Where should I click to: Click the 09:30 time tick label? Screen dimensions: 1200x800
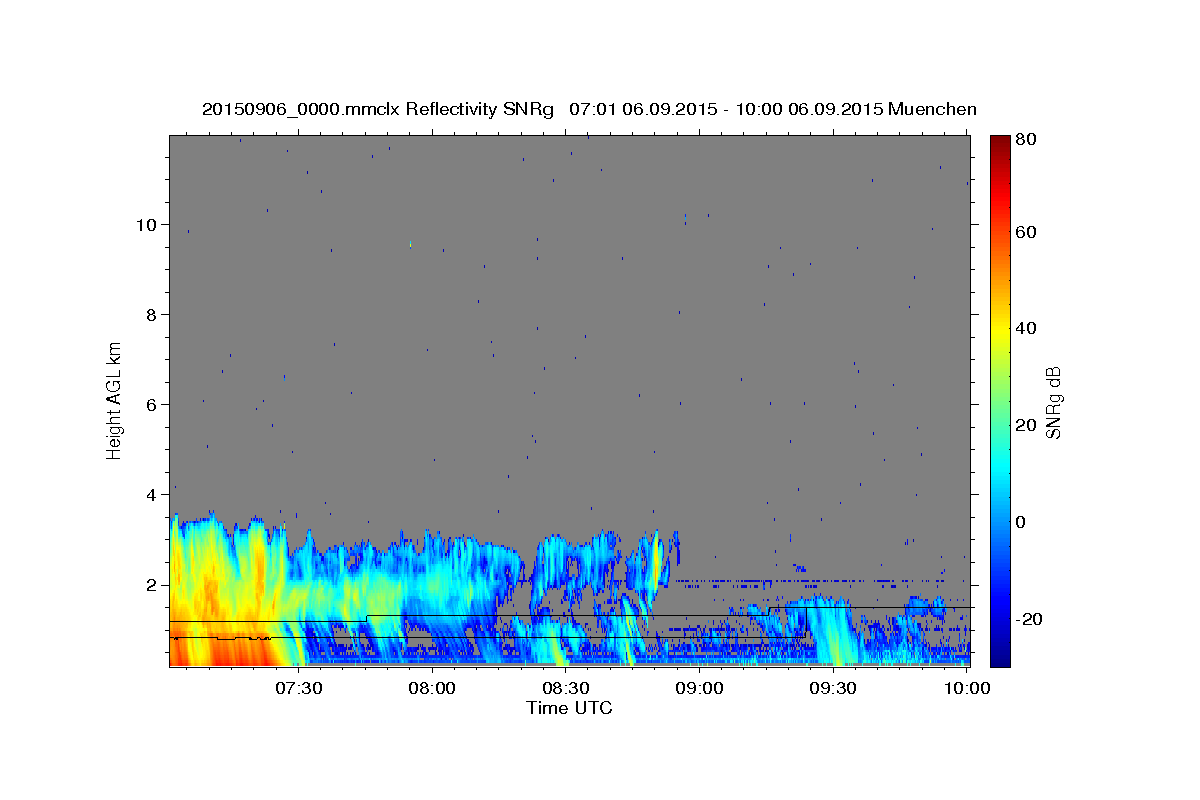(x=834, y=688)
